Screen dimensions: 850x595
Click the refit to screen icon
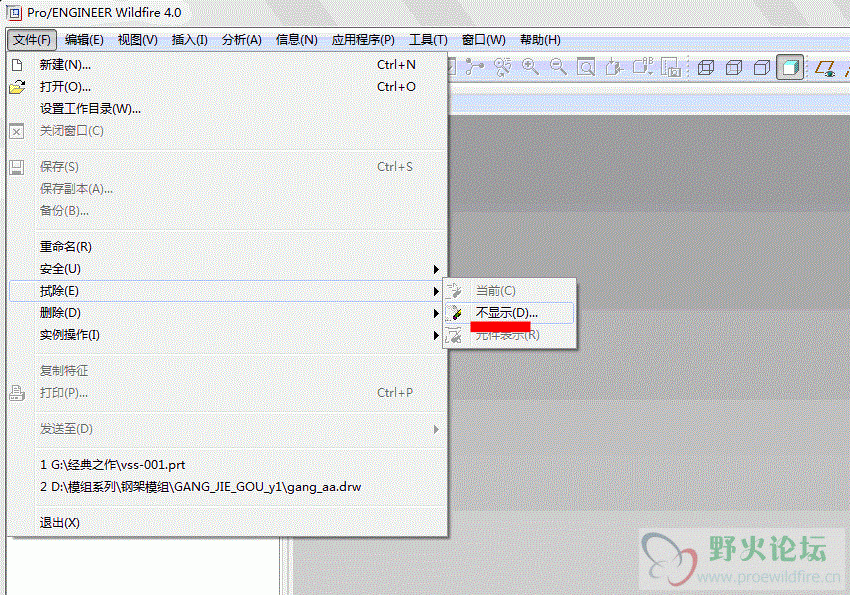[x=585, y=67]
